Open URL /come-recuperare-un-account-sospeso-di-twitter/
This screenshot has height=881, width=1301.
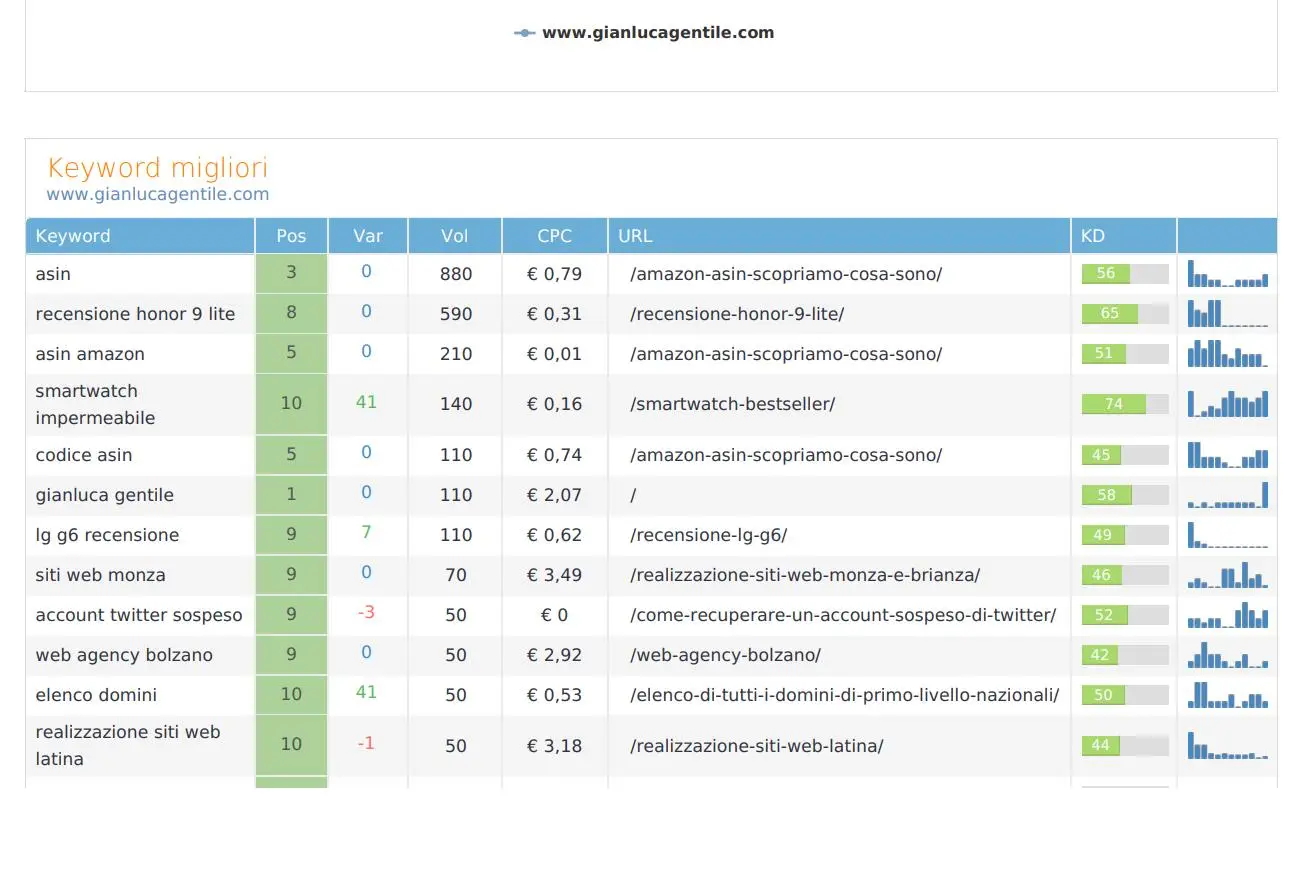coord(843,615)
